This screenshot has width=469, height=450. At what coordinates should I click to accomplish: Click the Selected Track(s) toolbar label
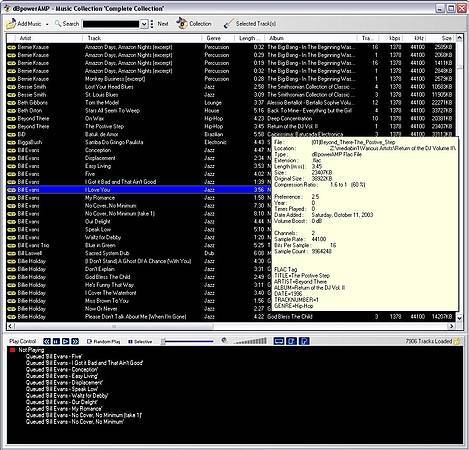pos(256,24)
